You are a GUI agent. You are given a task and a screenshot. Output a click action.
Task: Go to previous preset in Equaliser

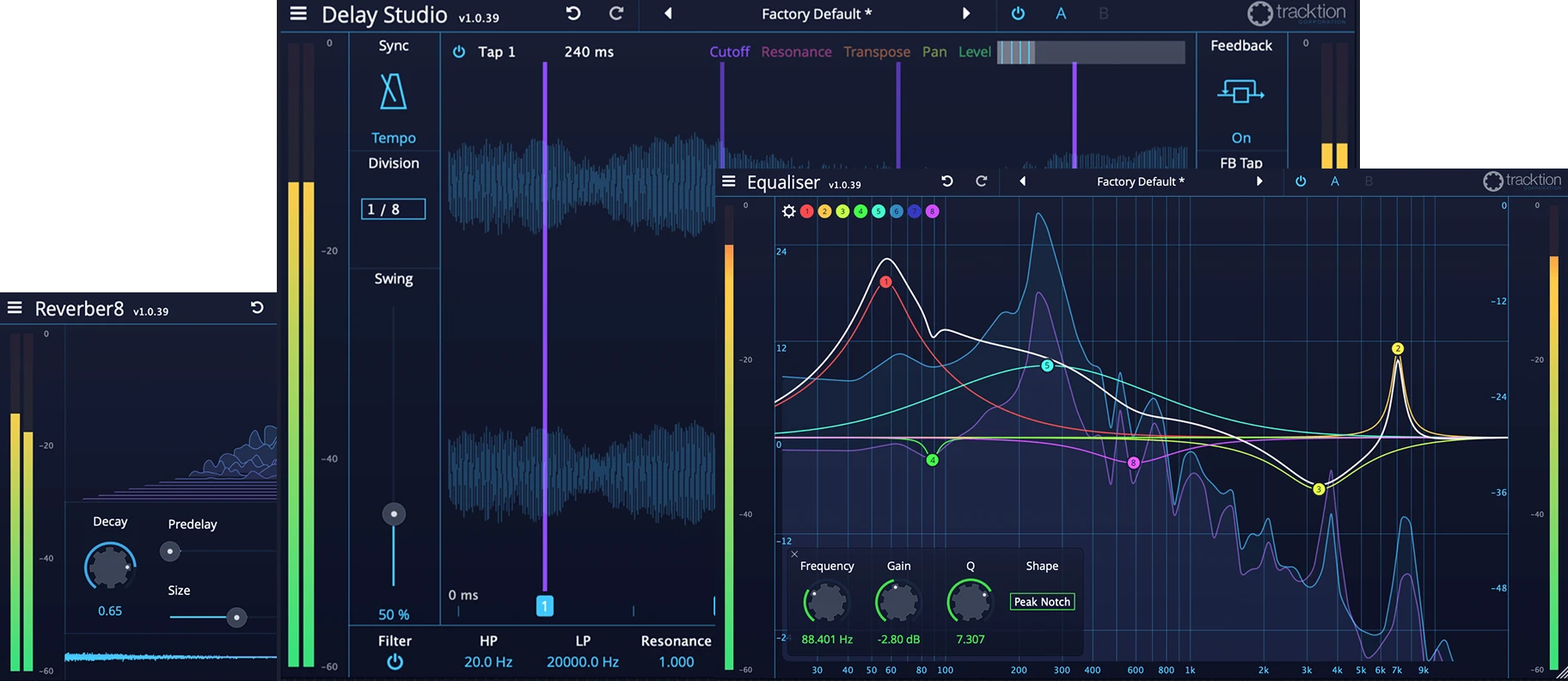1022,181
